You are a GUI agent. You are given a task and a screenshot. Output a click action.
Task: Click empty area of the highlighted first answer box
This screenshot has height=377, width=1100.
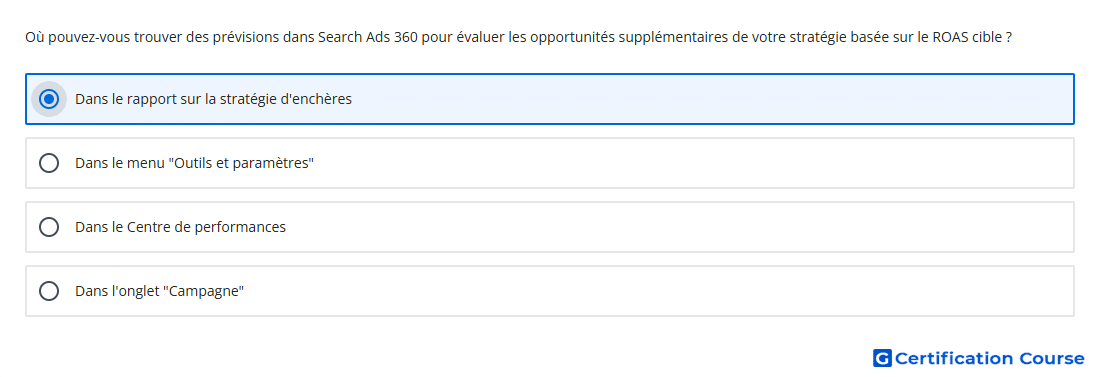coord(702,99)
